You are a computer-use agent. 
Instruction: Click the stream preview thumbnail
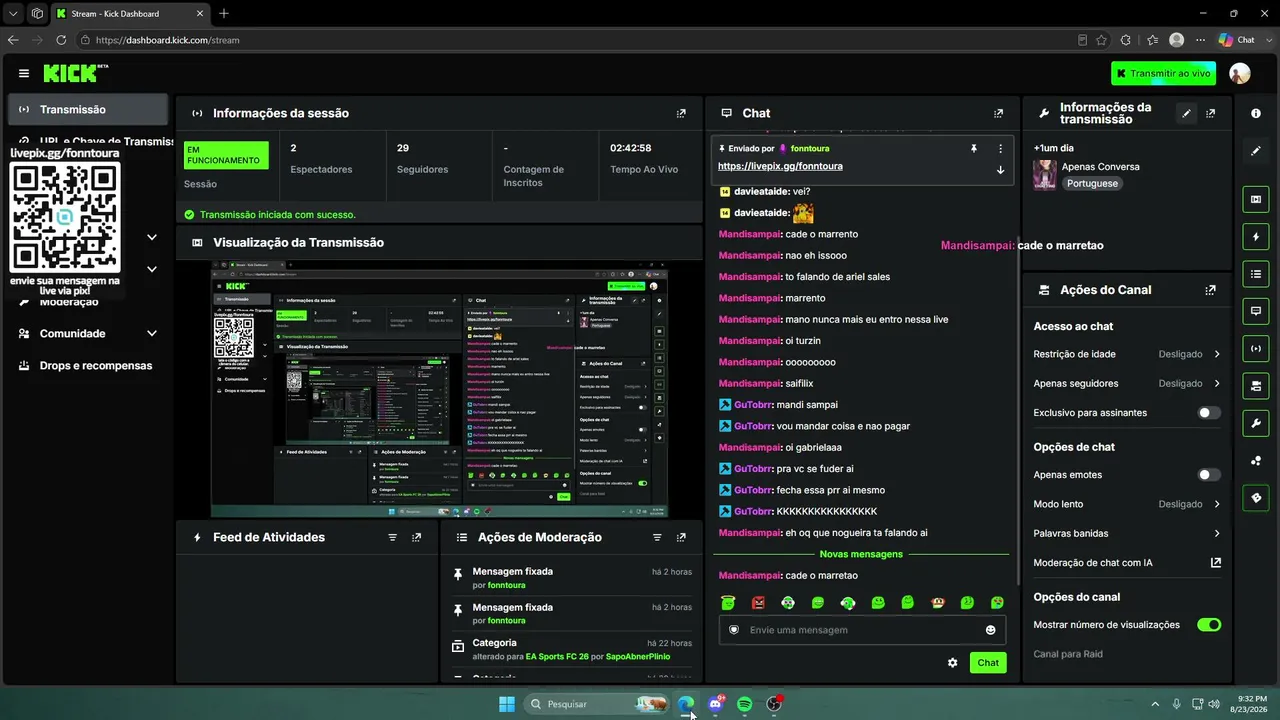click(439, 389)
